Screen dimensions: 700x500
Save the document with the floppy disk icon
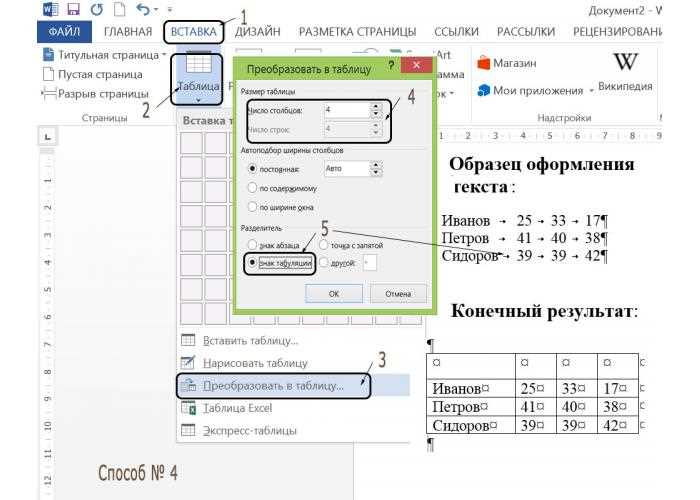pyautogui.click(x=73, y=8)
